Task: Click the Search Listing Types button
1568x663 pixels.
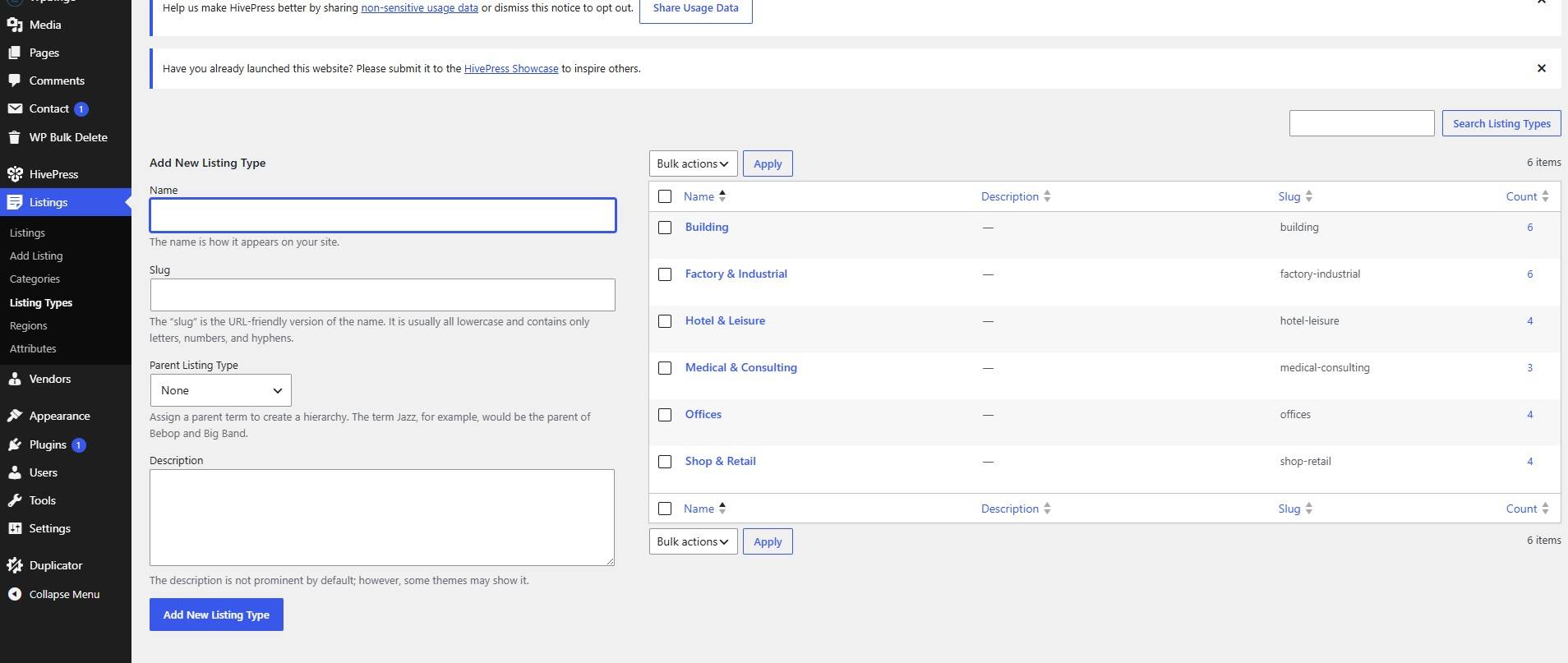Action: 1501,123
